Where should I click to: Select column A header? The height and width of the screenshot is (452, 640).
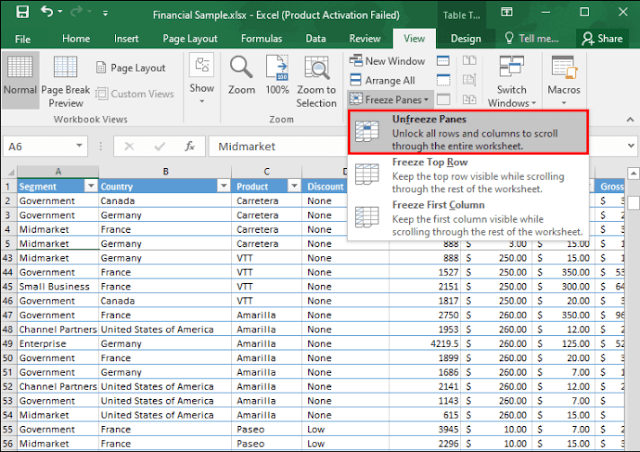(x=58, y=171)
